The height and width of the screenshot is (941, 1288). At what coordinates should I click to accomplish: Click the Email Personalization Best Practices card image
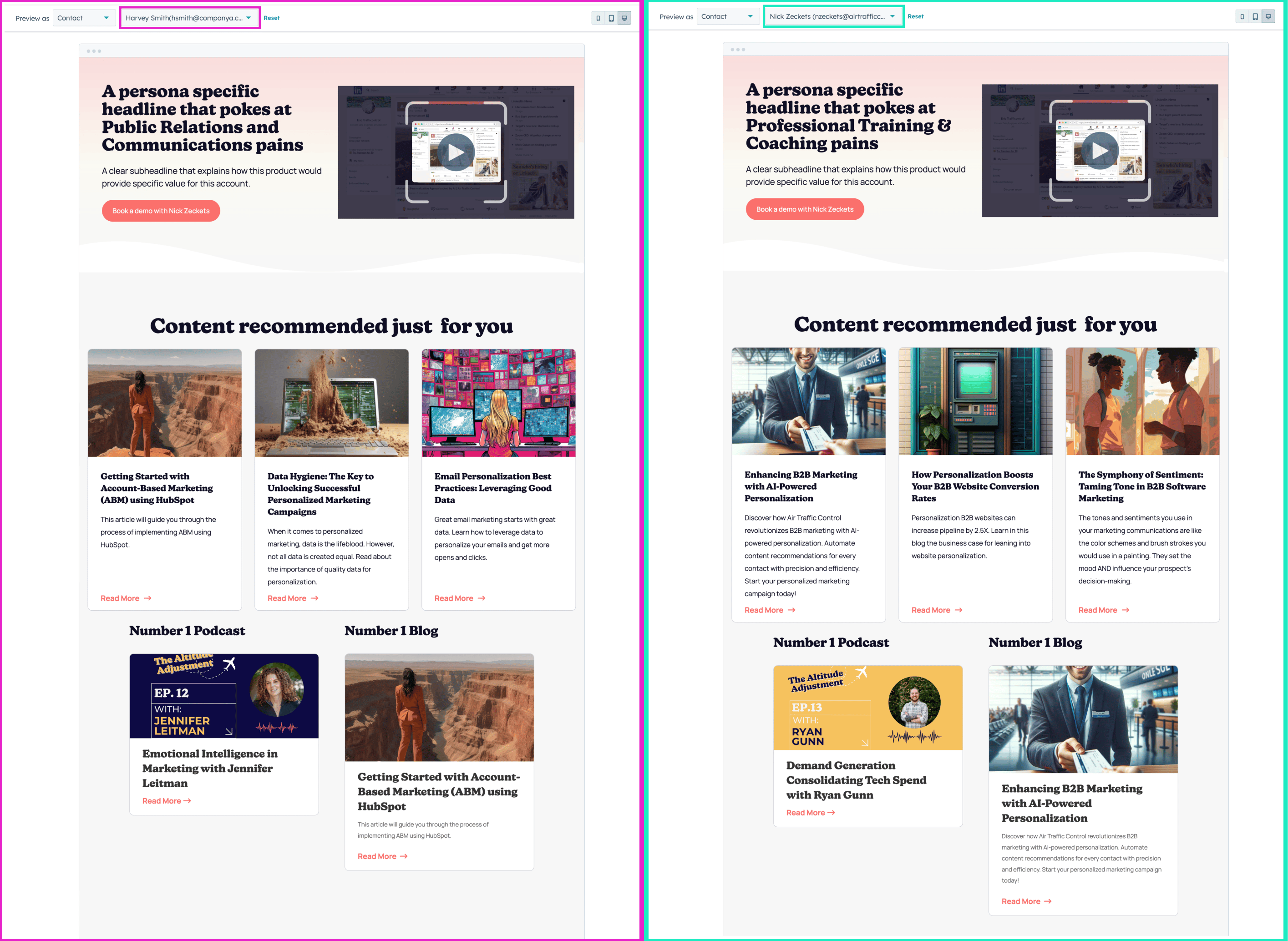pos(498,403)
